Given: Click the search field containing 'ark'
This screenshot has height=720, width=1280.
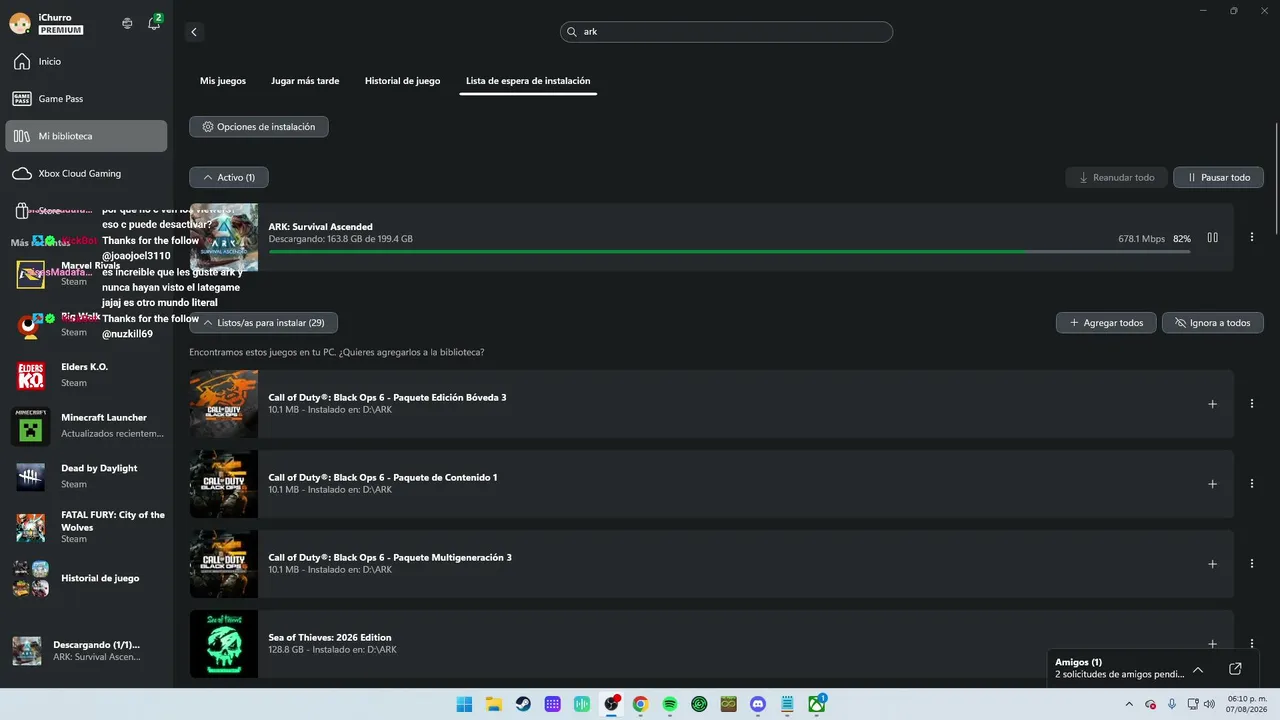Looking at the screenshot, I should click(x=726, y=32).
